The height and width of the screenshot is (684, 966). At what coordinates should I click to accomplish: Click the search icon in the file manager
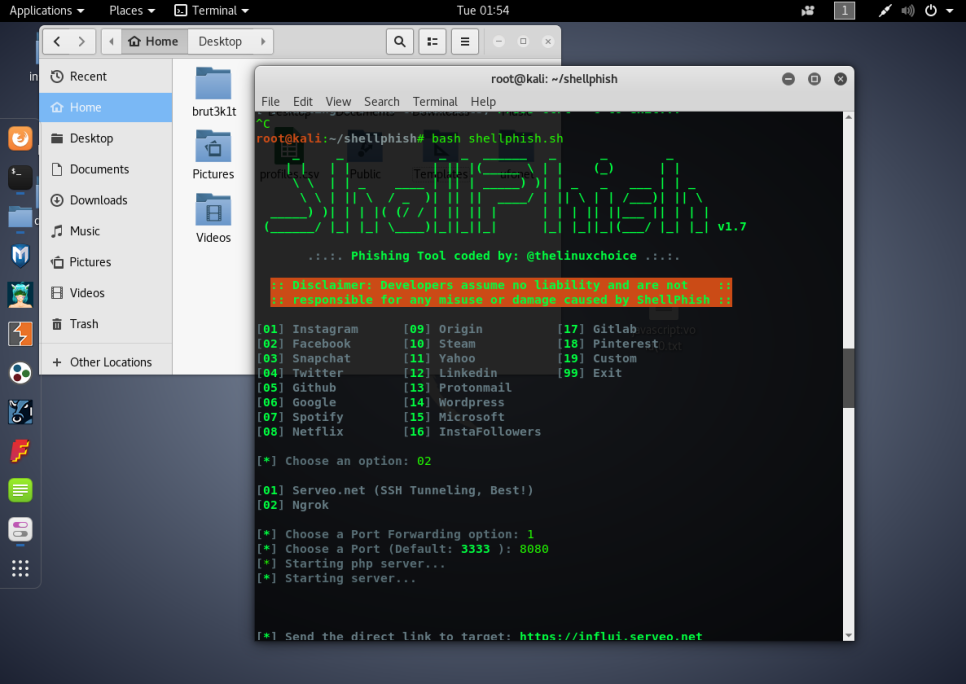pyautogui.click(x=400, y=41)
